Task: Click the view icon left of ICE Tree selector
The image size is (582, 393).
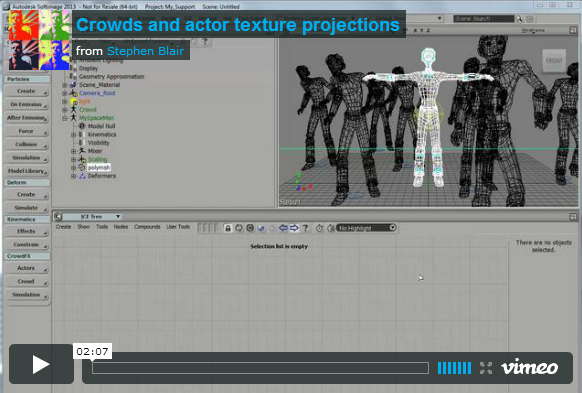Action: [58, 216]
